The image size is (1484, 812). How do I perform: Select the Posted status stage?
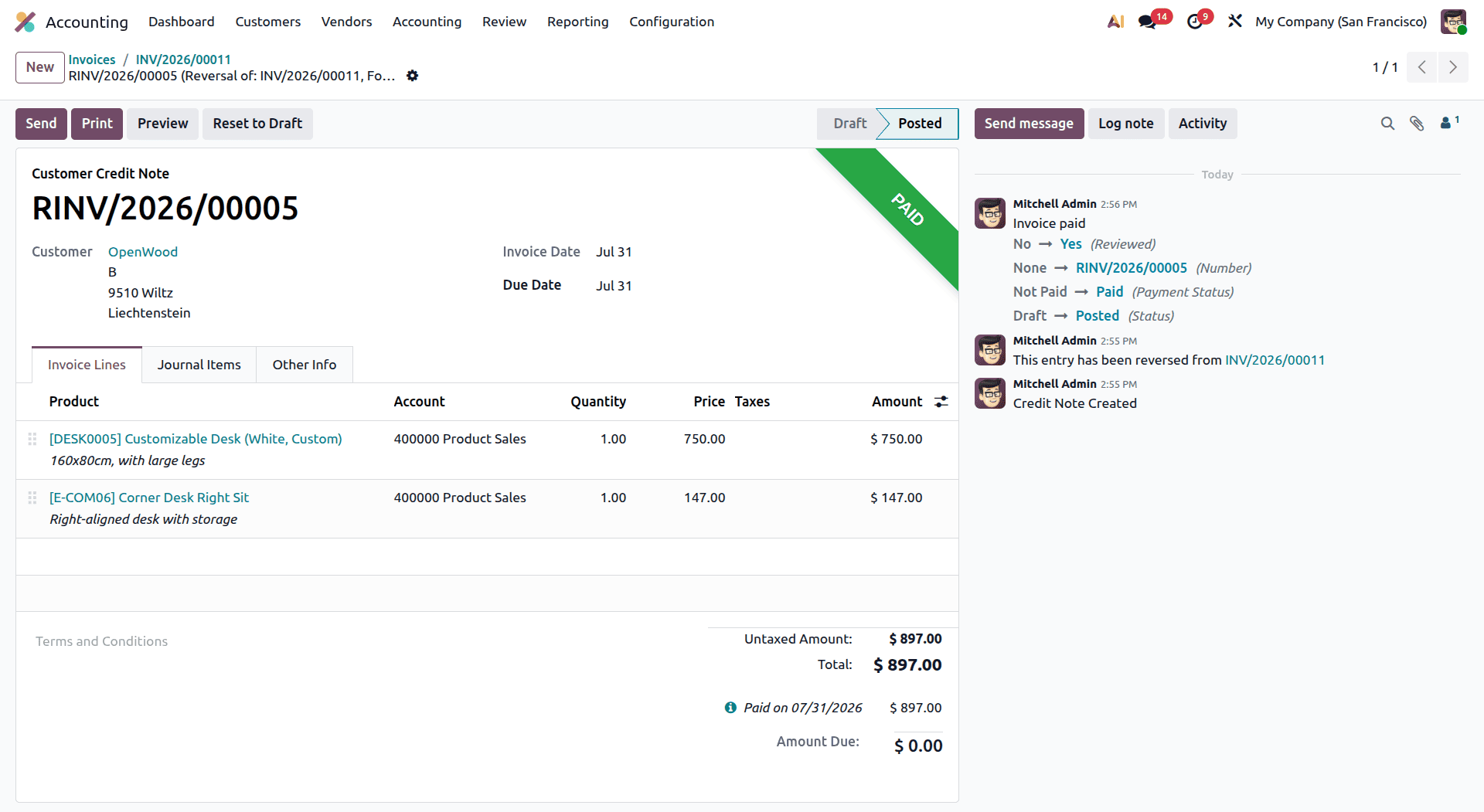click(x=920, y=124)
